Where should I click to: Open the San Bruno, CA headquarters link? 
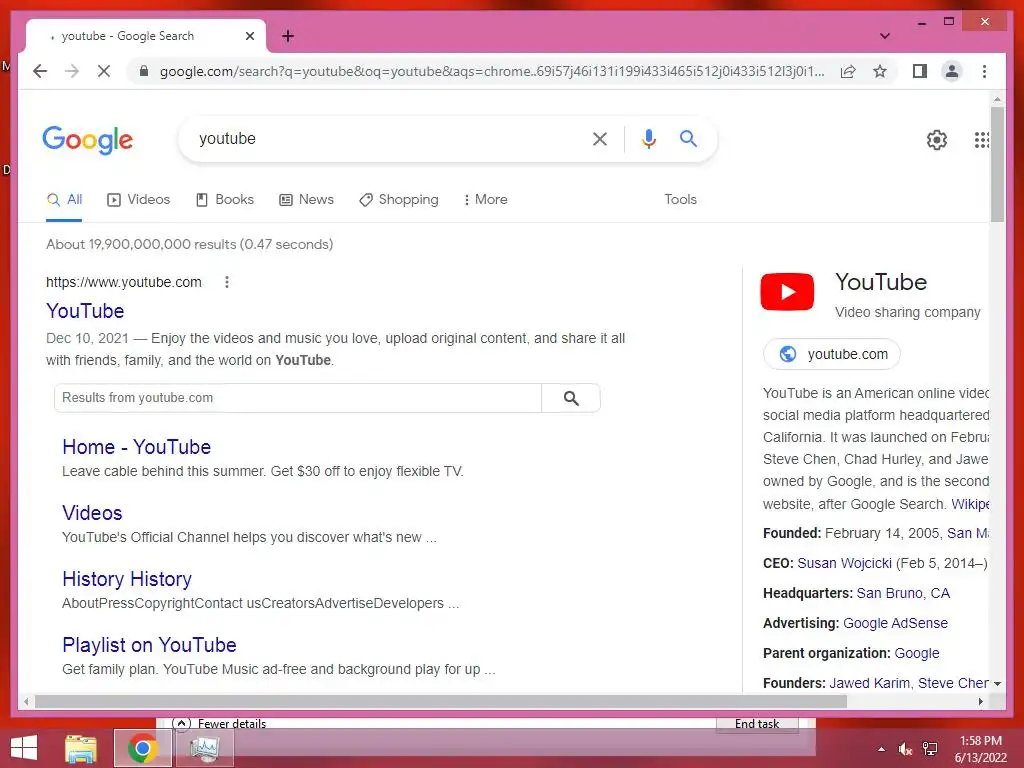click(903, 593)
